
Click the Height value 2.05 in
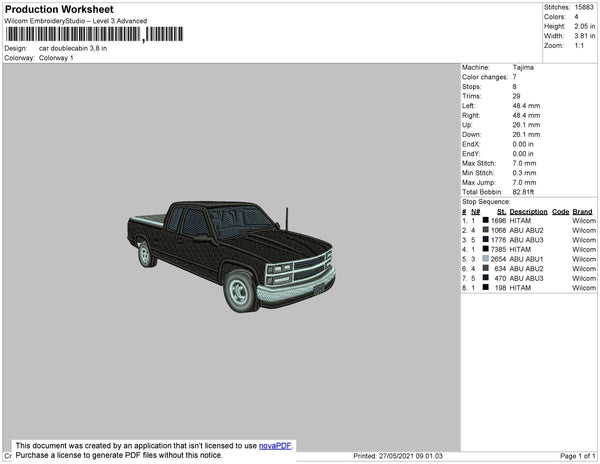pyautogui.click(x=585, y=26)
